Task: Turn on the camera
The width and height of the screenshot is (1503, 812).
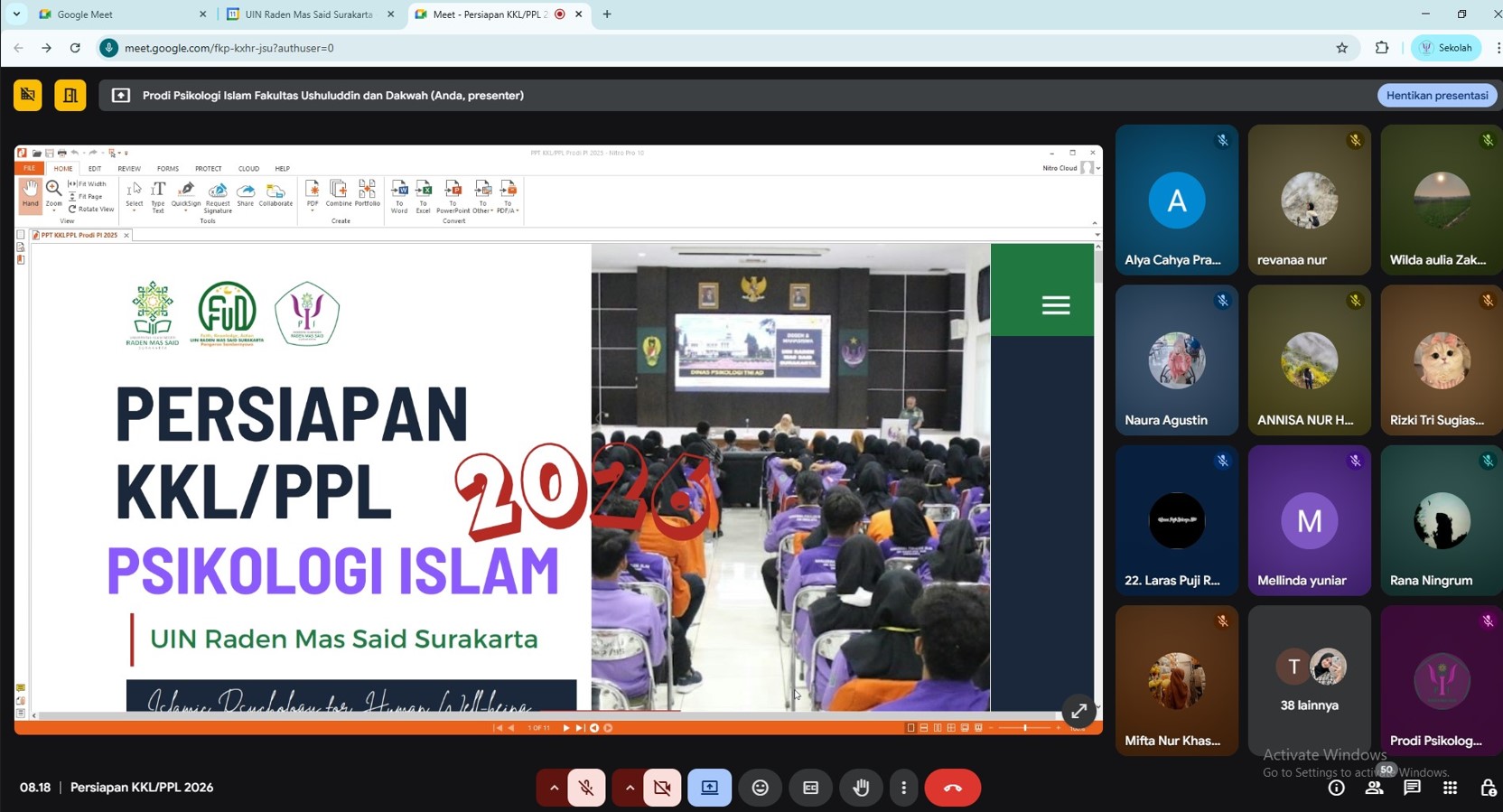Action: coord(662,788)
